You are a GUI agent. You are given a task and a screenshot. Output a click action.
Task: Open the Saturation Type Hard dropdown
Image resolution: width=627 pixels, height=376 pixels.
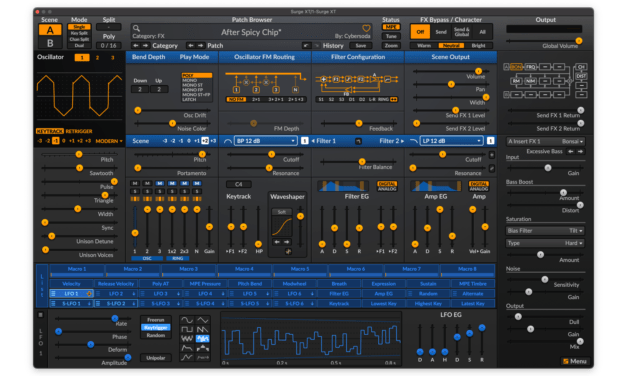tap(545, 243)
